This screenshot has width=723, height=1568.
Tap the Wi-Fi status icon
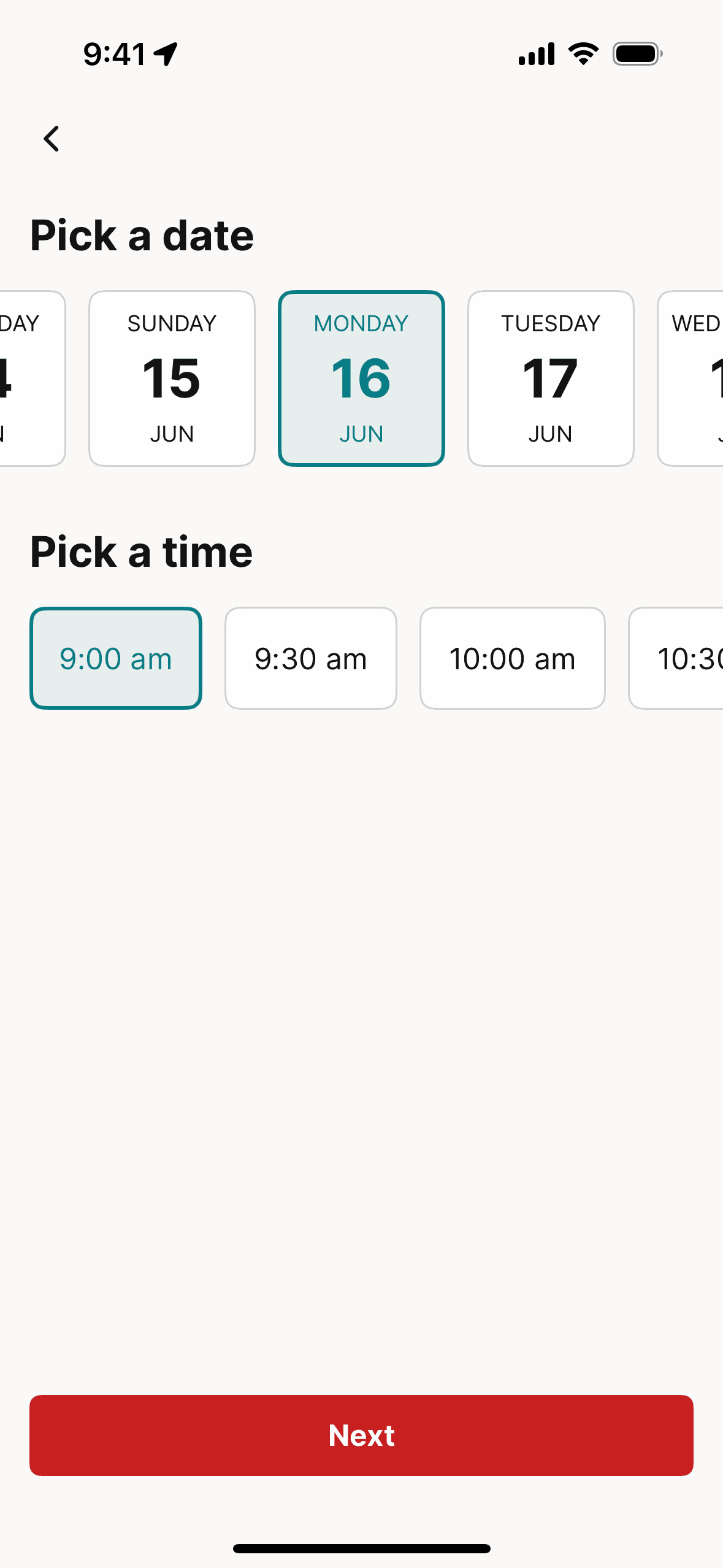[x=583, y=54]
